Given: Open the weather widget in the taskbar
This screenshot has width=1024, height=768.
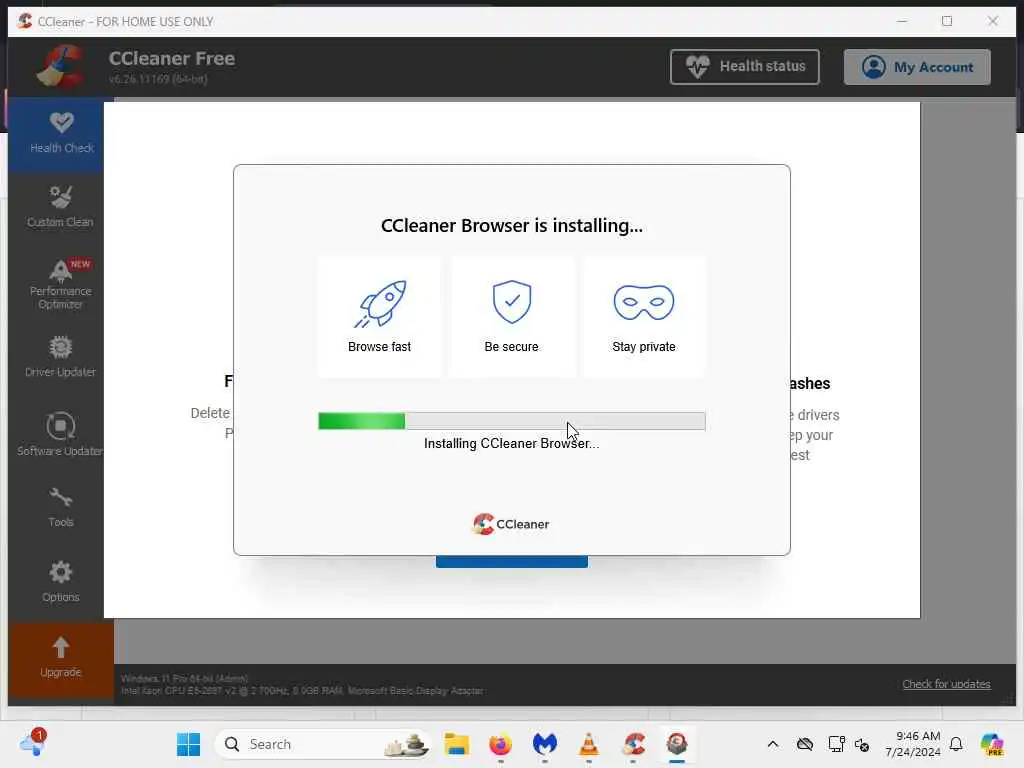Looking at the screenshot, I should (x=33, y=743).
